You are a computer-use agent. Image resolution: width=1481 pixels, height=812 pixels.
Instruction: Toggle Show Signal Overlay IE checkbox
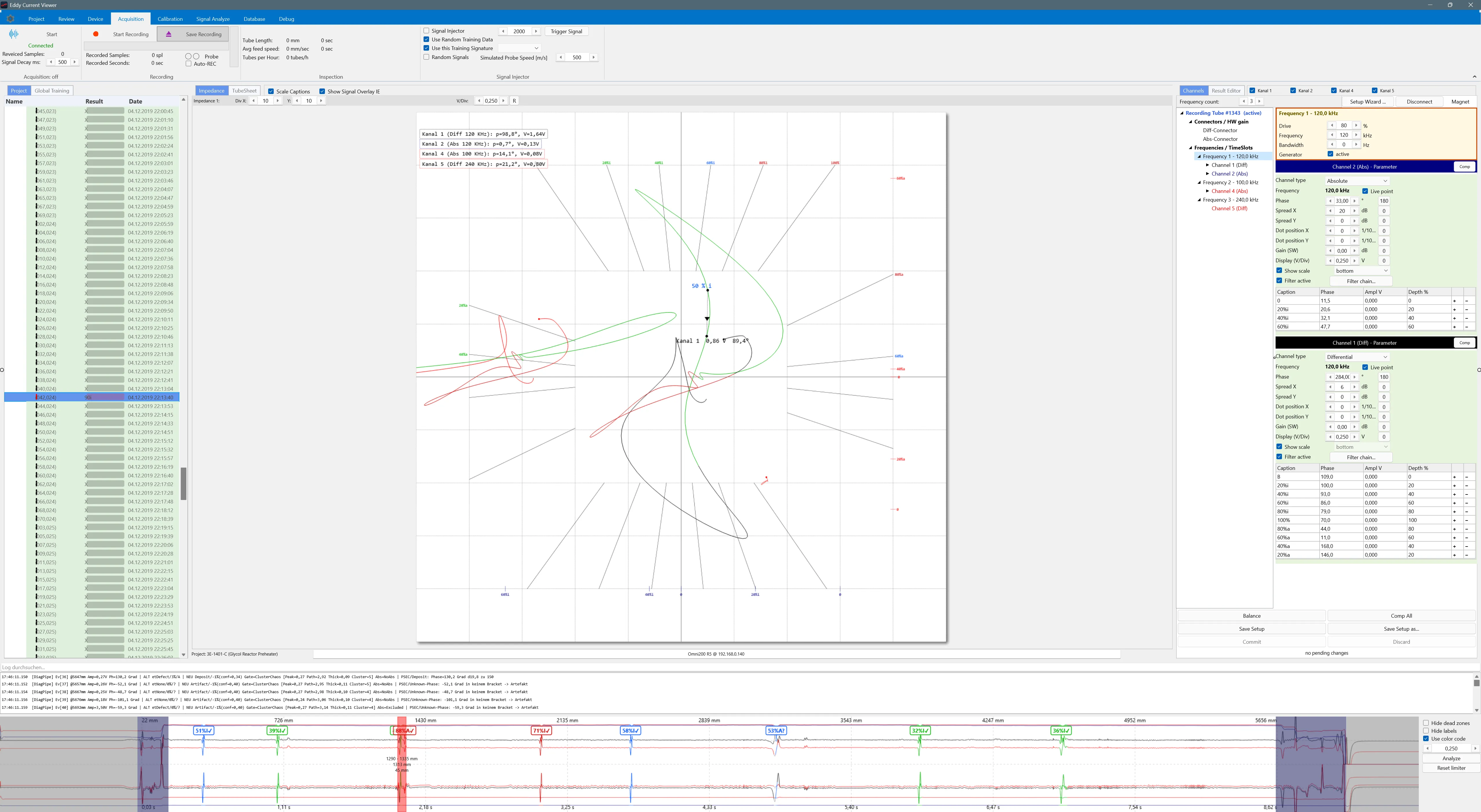pyautogui.click(x=322, y=91)
